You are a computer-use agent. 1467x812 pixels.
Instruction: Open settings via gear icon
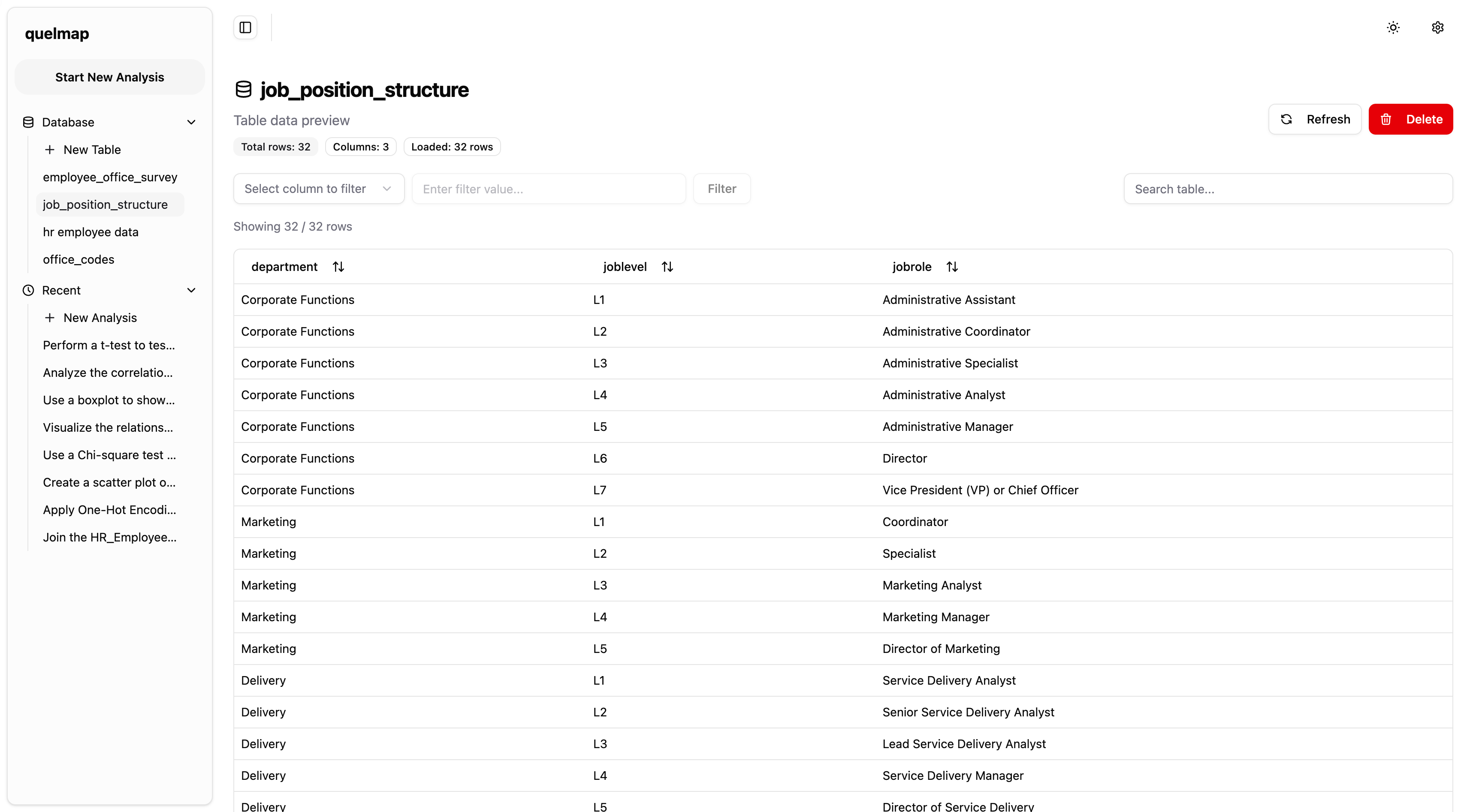point(1437,27)
